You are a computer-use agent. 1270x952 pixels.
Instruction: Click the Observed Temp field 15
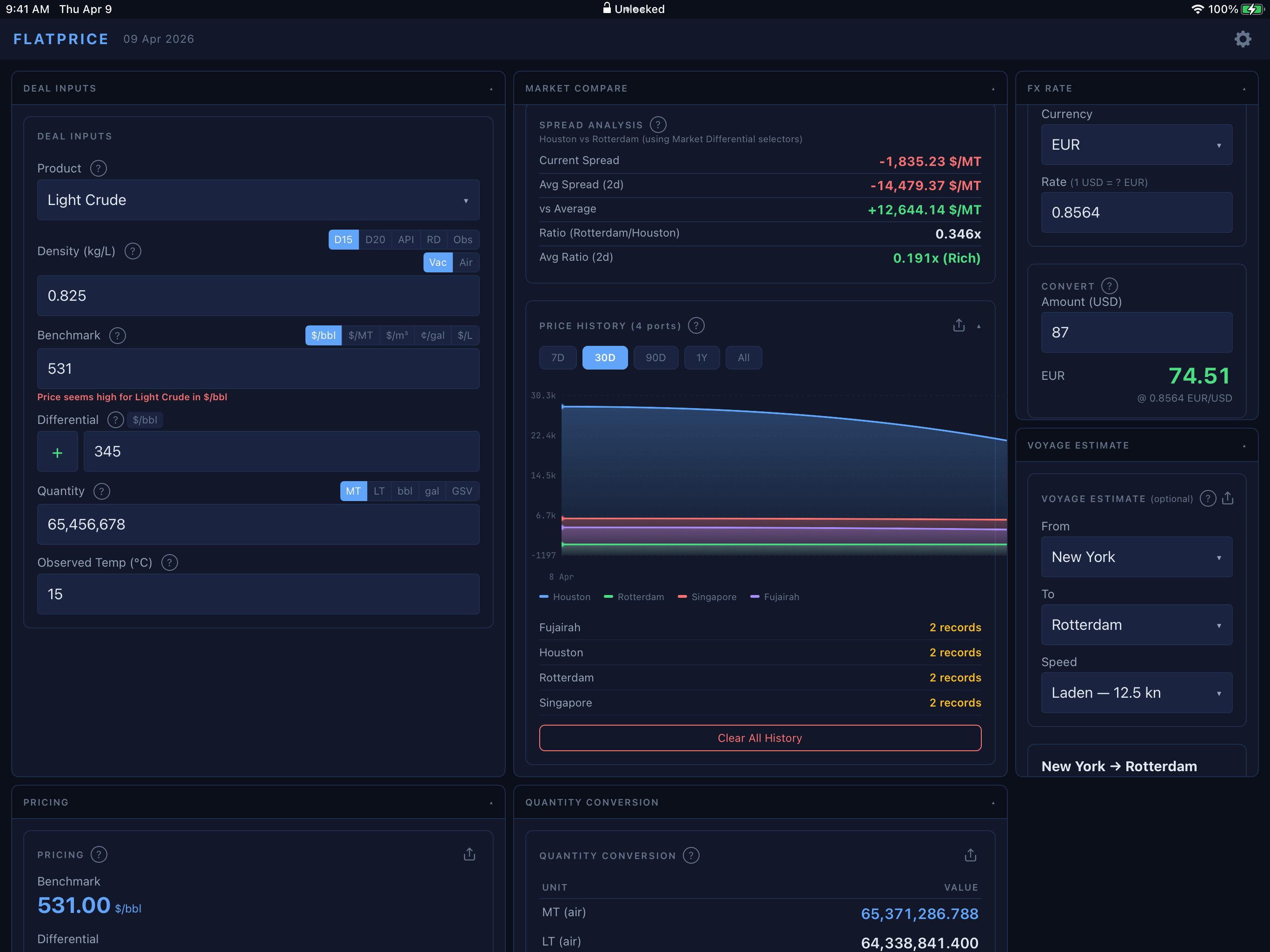[x=258, y=594]
